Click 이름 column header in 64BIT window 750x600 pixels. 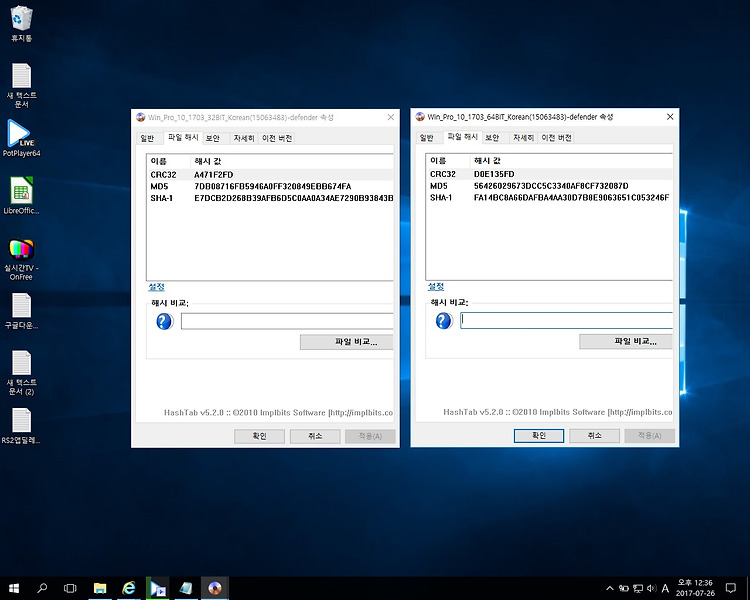pyautogui.click(x=448, y=161)
